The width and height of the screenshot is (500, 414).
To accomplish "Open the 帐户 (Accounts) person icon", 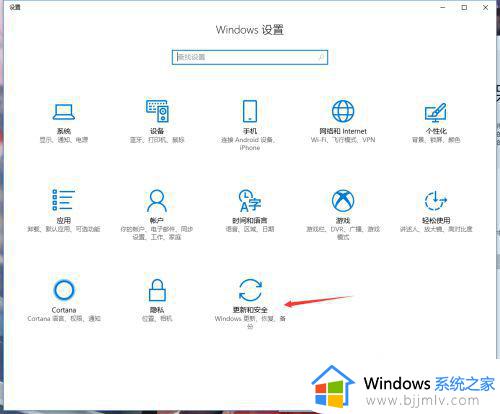I will pyautogui.click(x=157, y=201).
